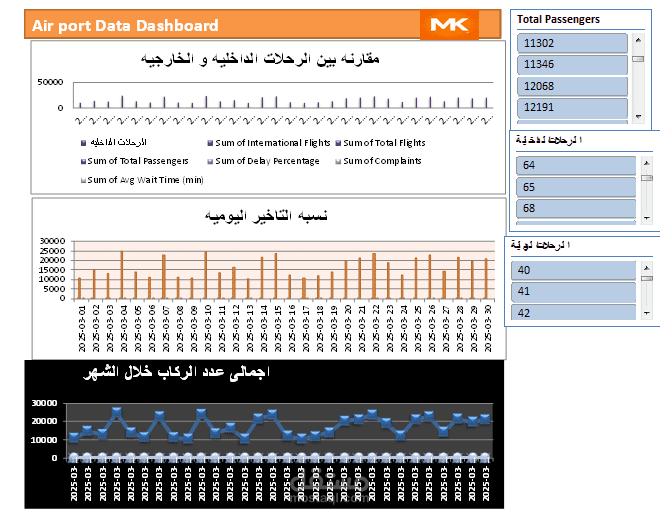Screen dimensions: 660x515
Task: Click scroll-up arrow of slicer containing 40
Action: click(x=647, y=268)
